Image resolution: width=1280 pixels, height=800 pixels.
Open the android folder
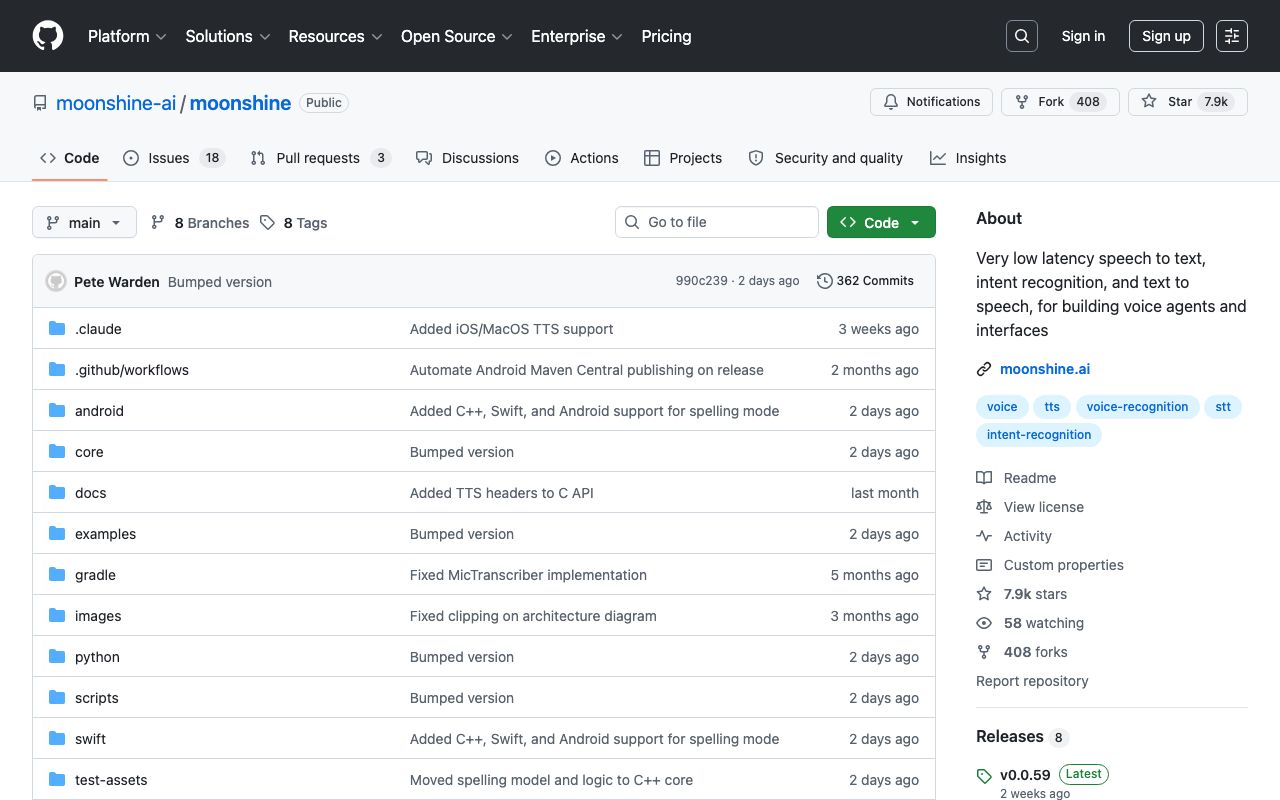tap(99, 411)
